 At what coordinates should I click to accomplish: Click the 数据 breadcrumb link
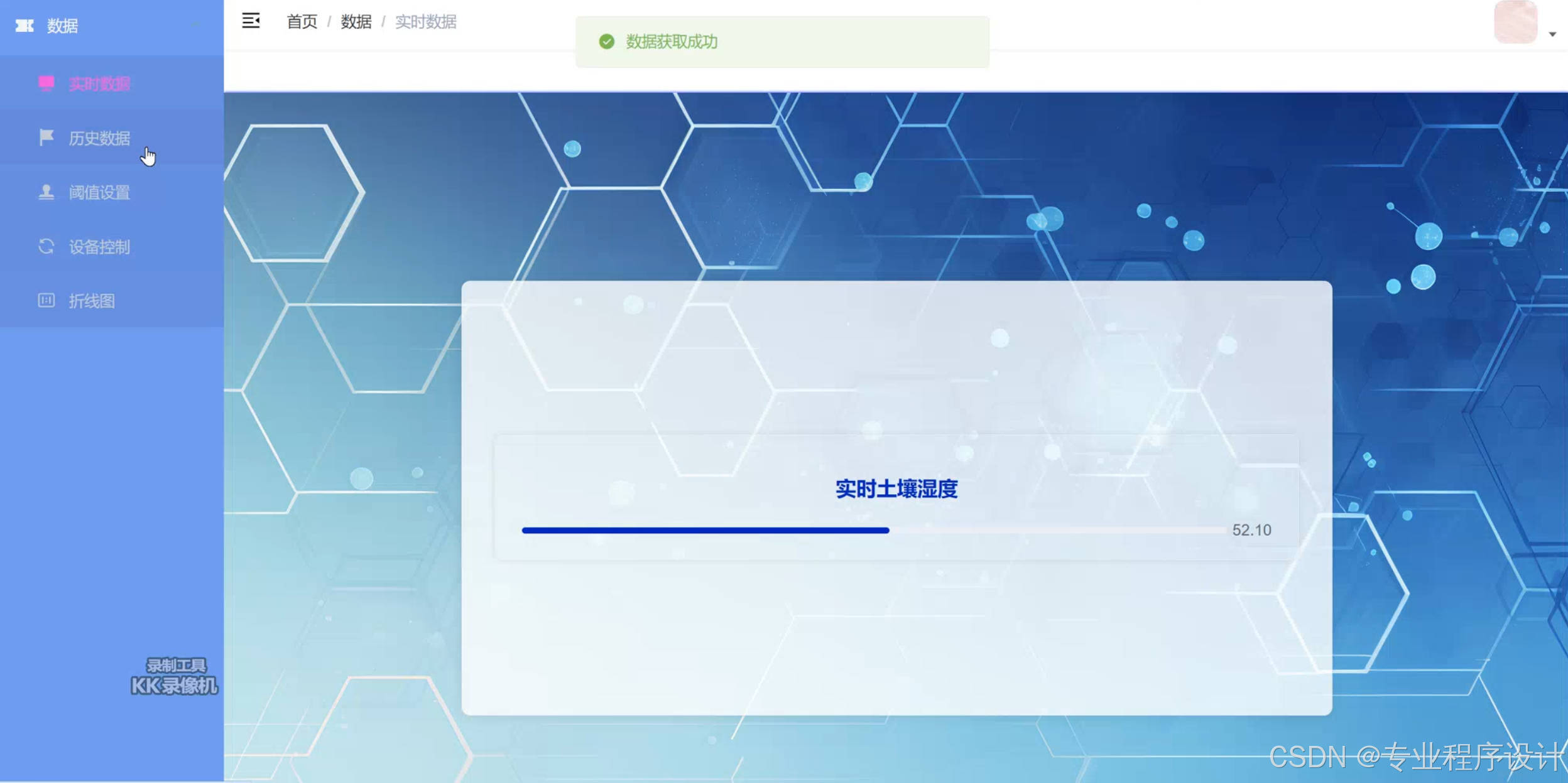356,22
